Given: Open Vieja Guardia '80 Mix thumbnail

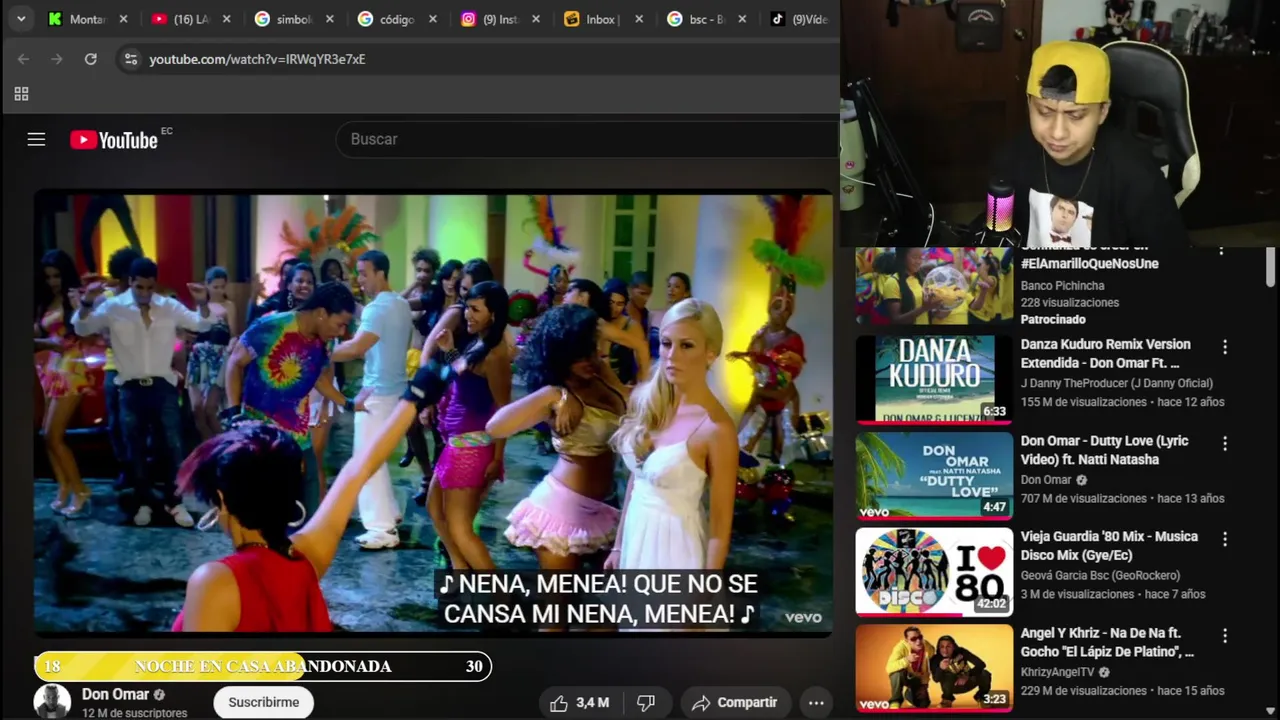Looking at the screenshot, I should coord(934,572).
